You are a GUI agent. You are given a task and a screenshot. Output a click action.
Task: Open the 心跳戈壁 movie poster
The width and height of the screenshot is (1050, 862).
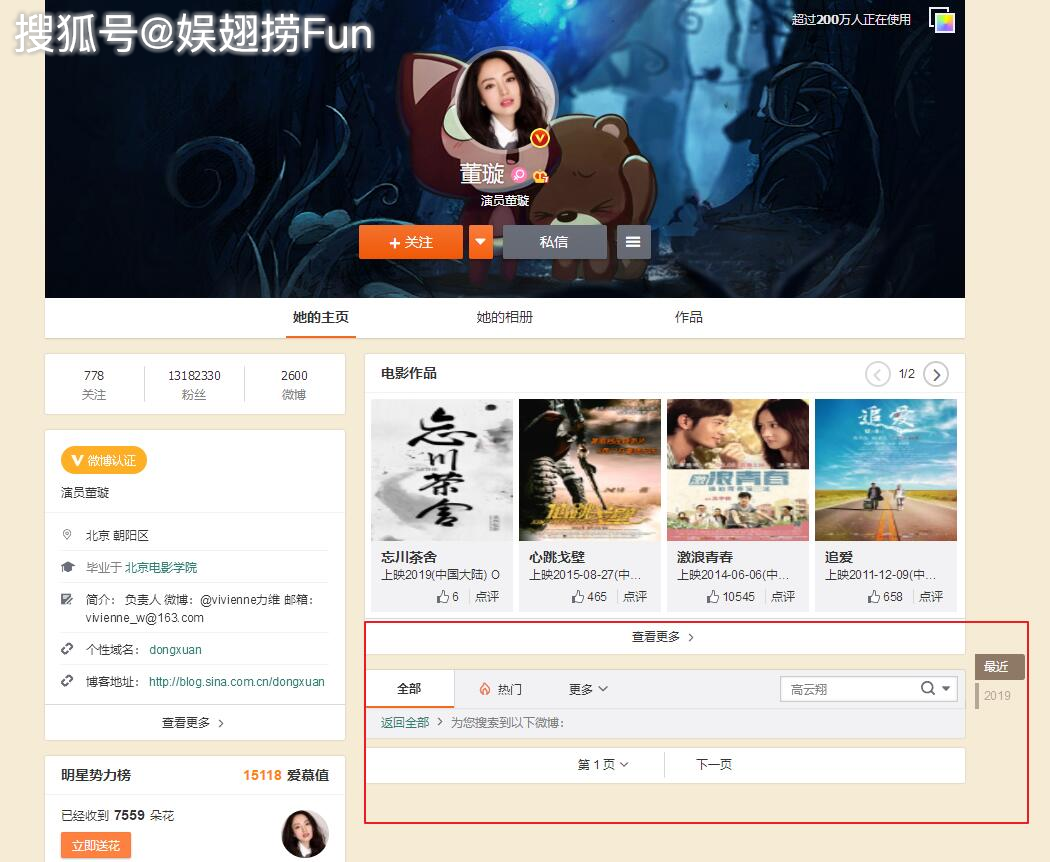[590, 470]
